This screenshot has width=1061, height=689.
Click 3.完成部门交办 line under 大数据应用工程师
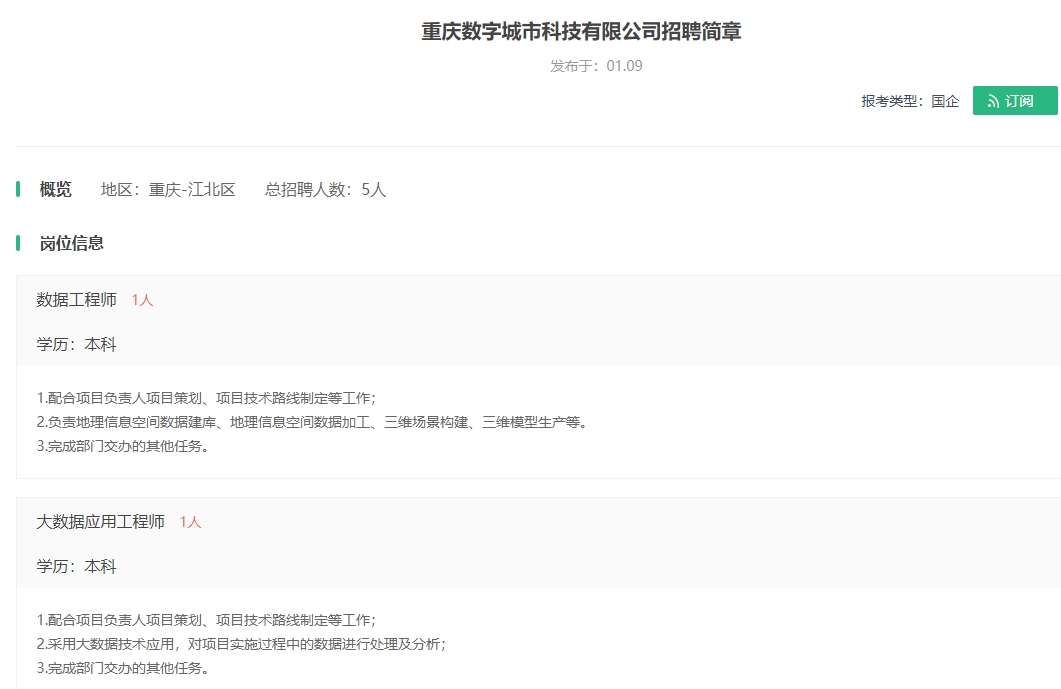(122, 669)
